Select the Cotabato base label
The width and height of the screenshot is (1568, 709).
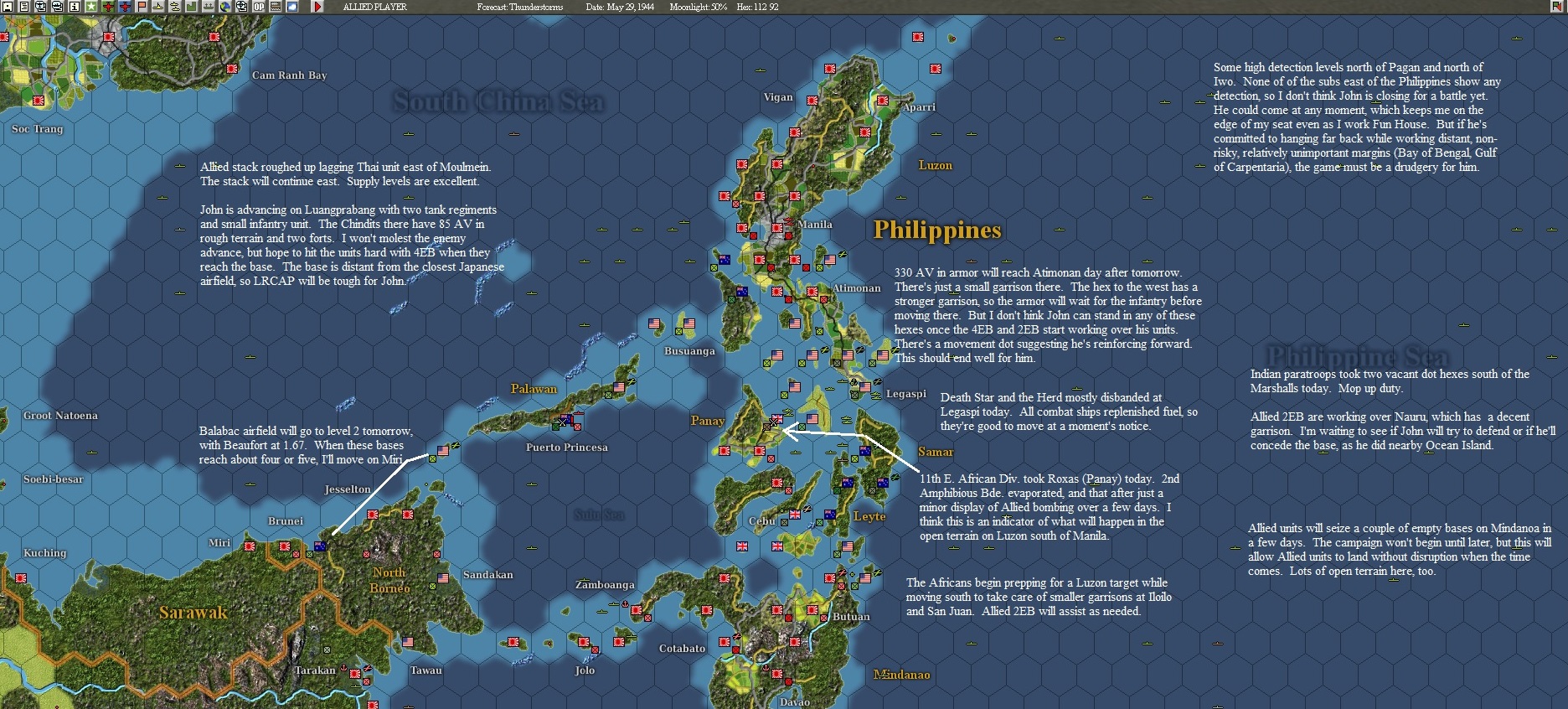click(682, 649)
